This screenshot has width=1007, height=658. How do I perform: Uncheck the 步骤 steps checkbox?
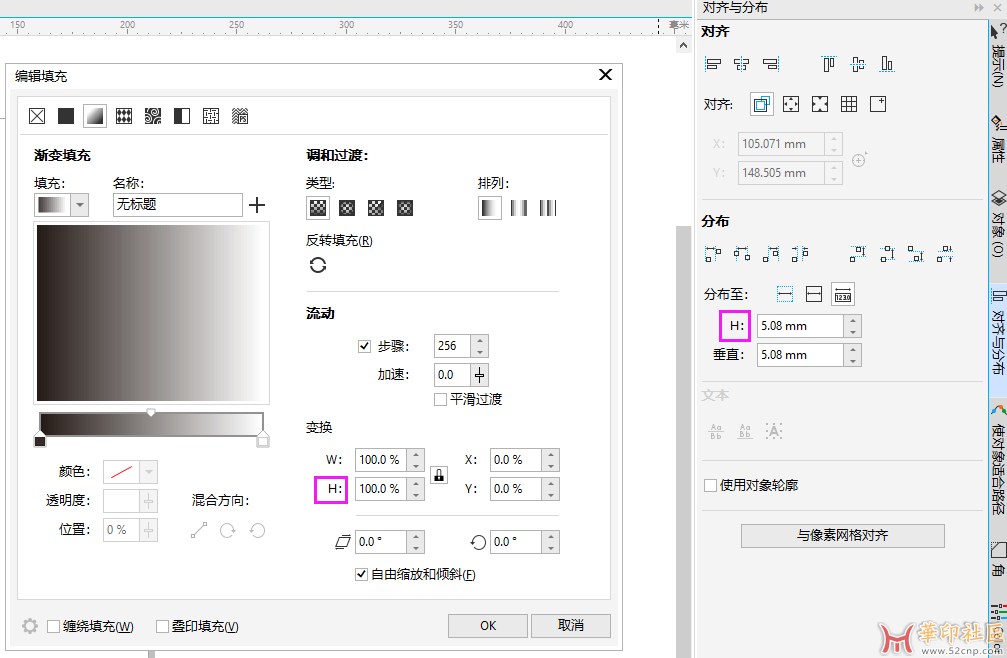pyautogui.click(x=364, y=346)
